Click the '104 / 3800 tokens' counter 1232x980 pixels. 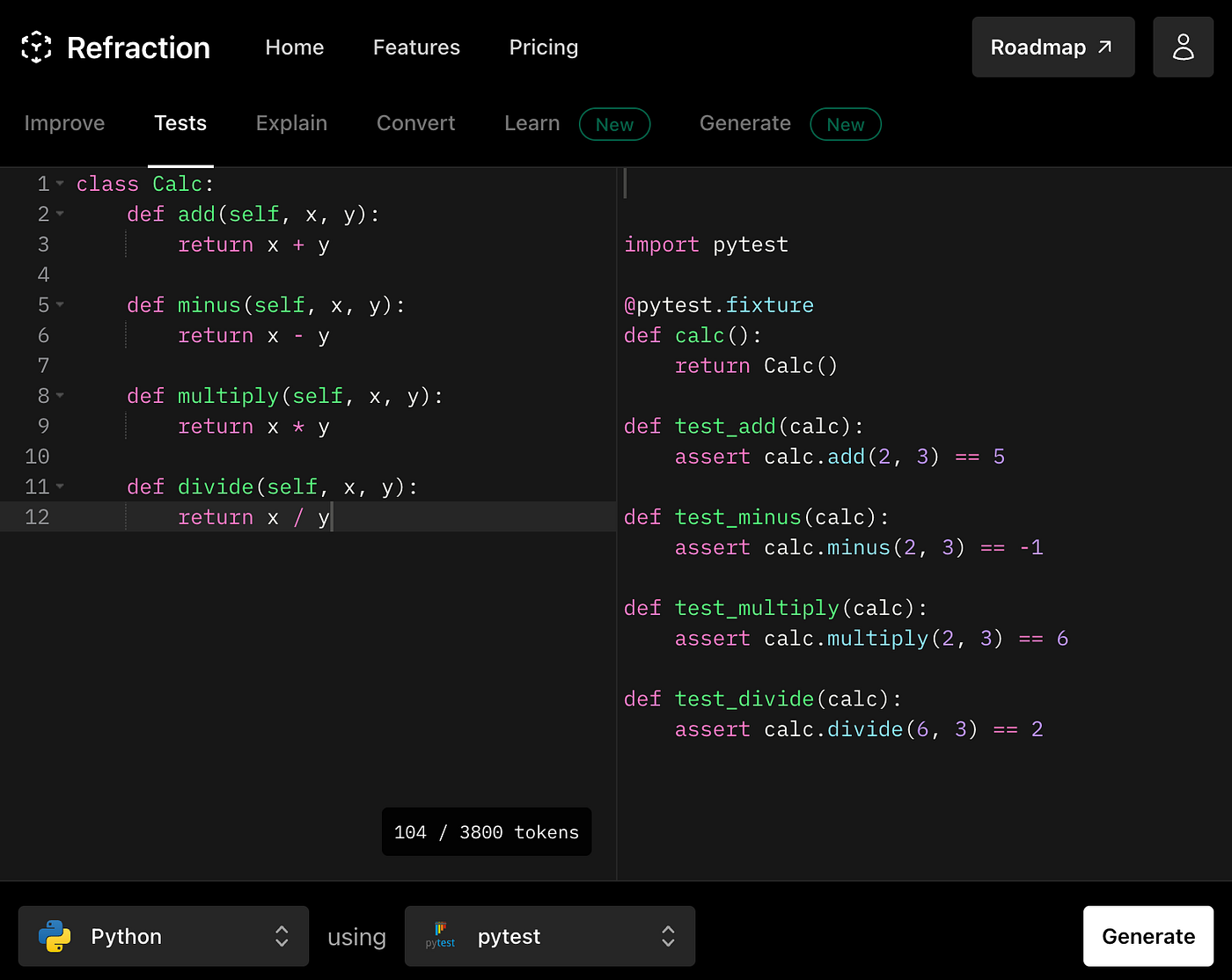487,832
